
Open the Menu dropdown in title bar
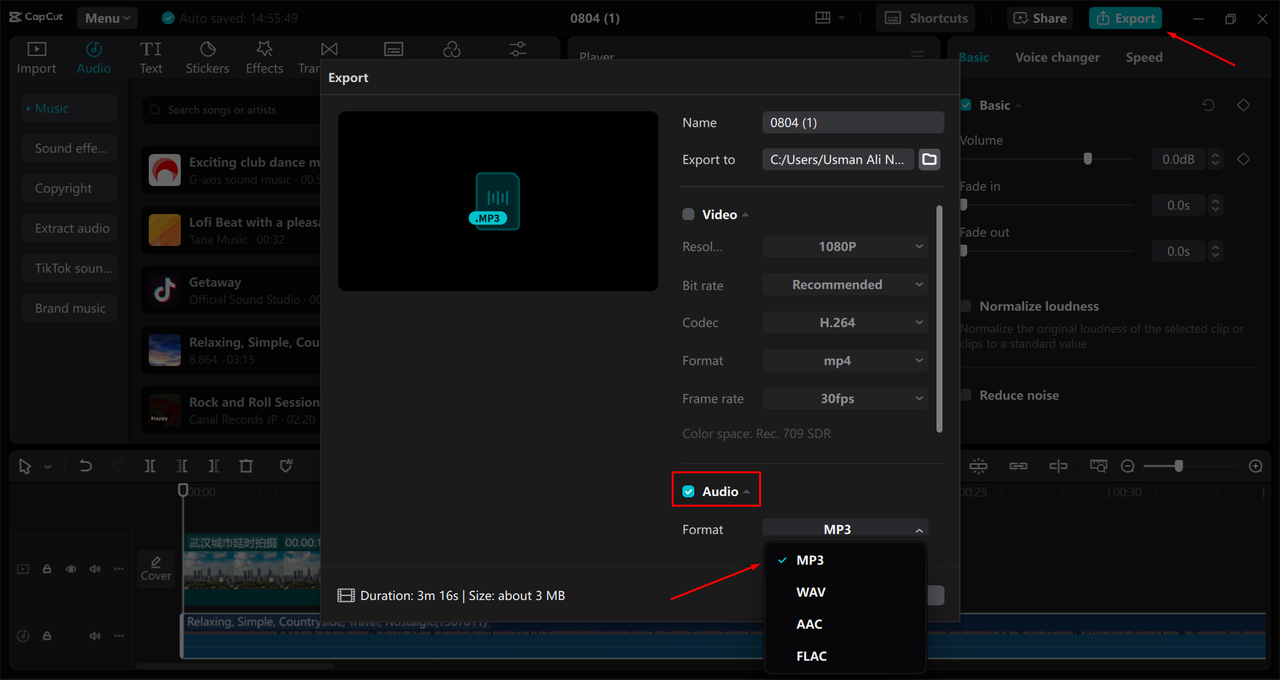(x=107, y=18)
